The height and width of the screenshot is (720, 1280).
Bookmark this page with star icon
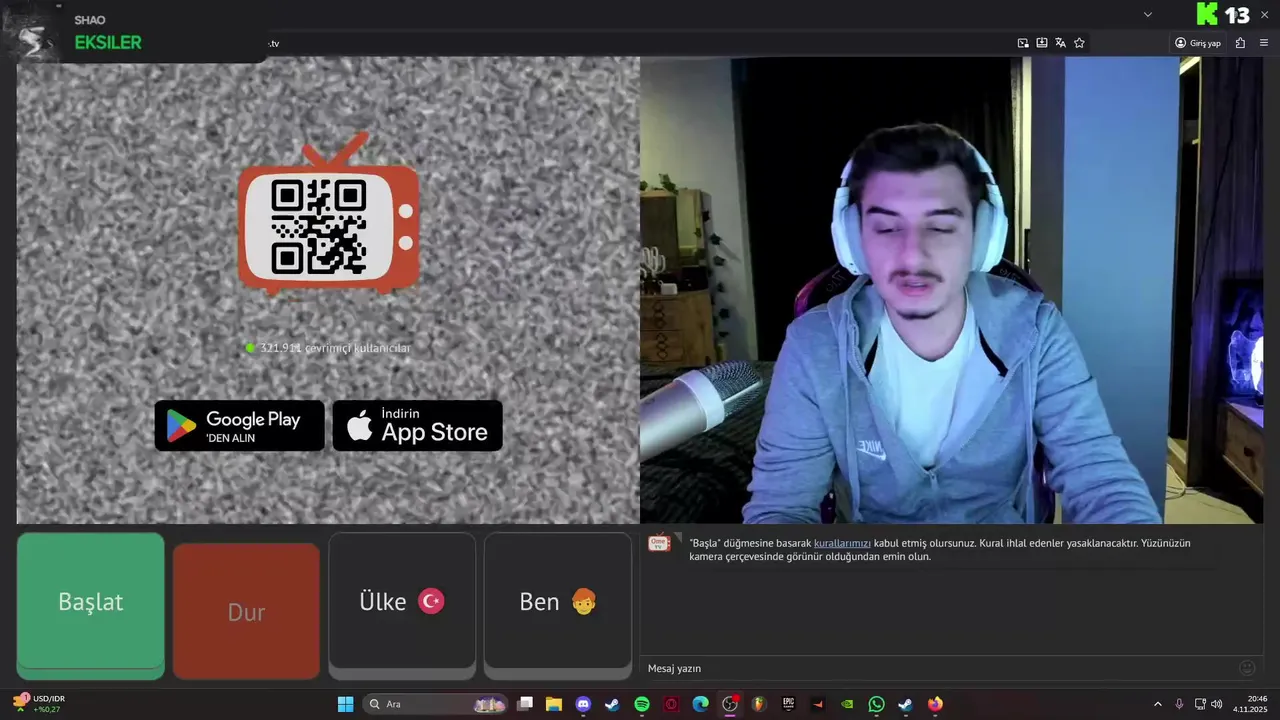pos(1079,43)
